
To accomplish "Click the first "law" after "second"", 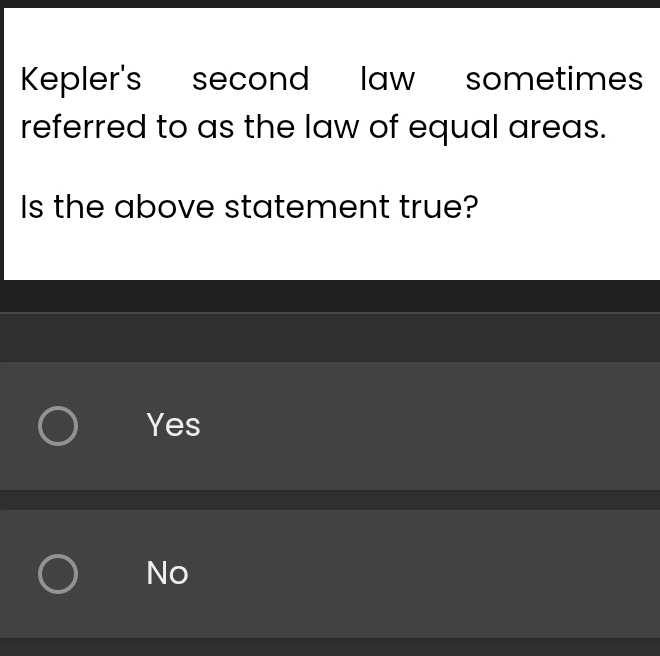I will (387, 79).
